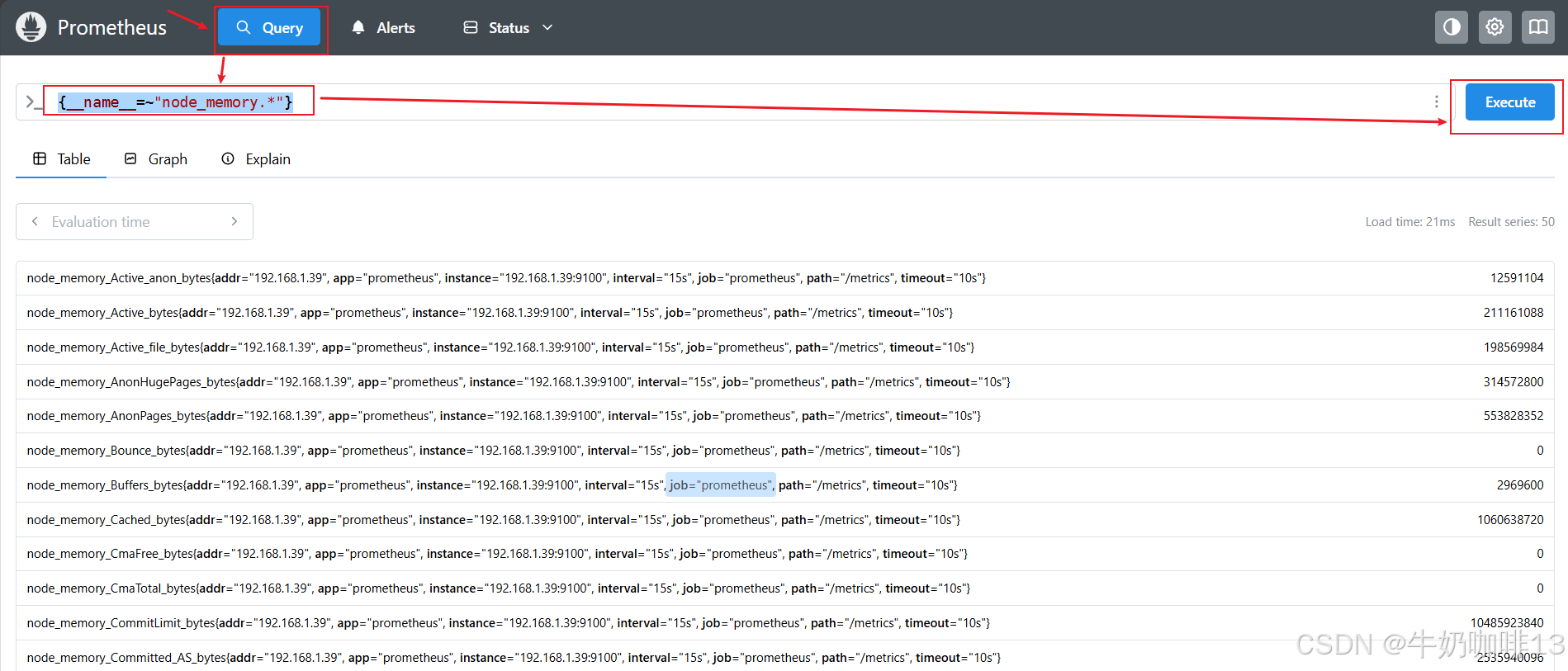1568x671 pixels.
Task: Click the Query magnifier icon
Action: 244,27
